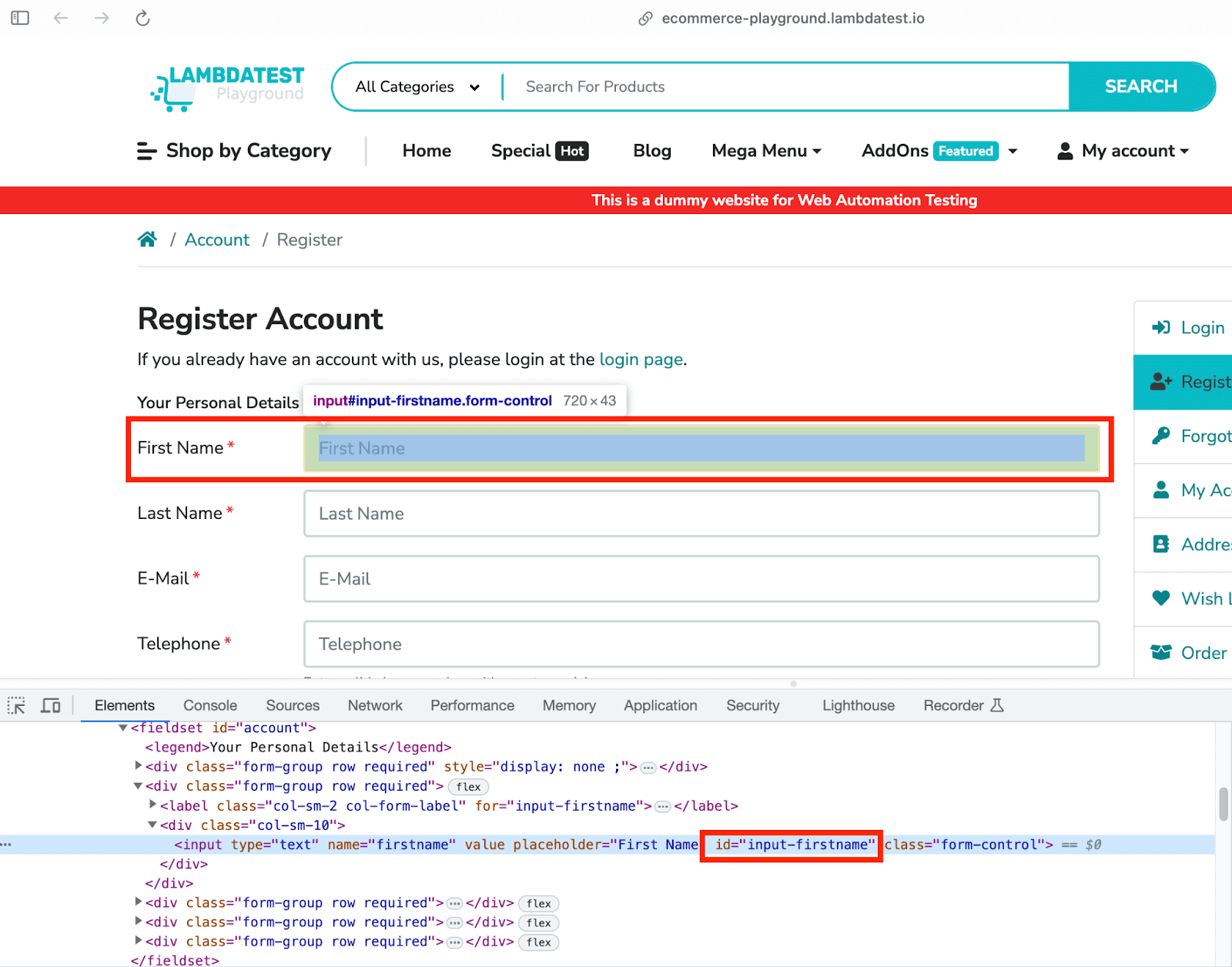This screenshot has height=967, width=1232.
Task: Expand the hidden display:none form-group div
Action: [139, 766]
